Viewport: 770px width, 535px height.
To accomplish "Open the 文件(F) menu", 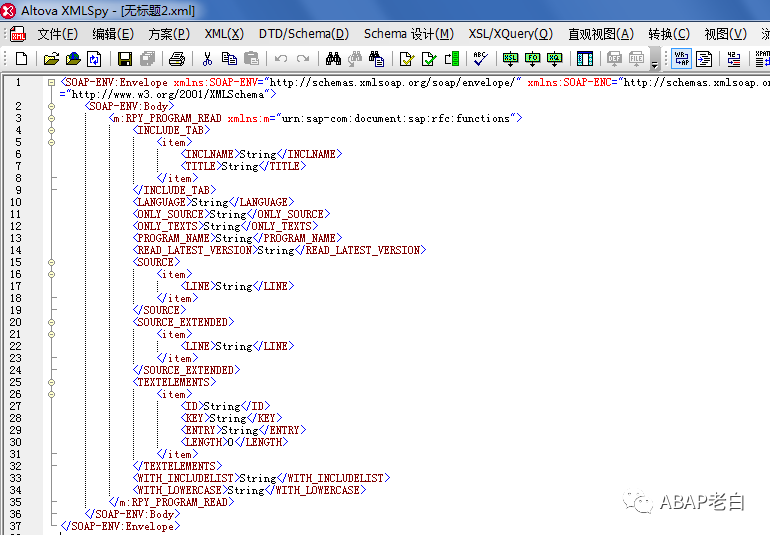I will click(57, 34).
